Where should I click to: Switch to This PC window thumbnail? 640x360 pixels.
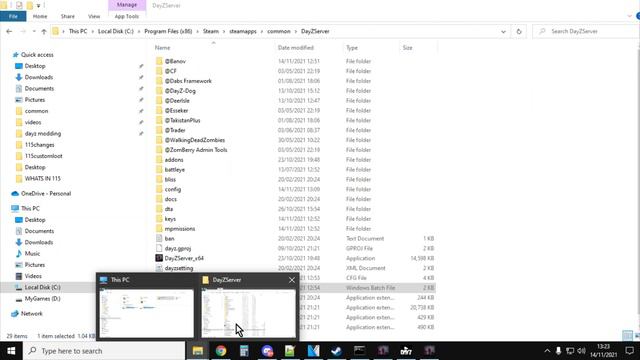pos(147,313)
